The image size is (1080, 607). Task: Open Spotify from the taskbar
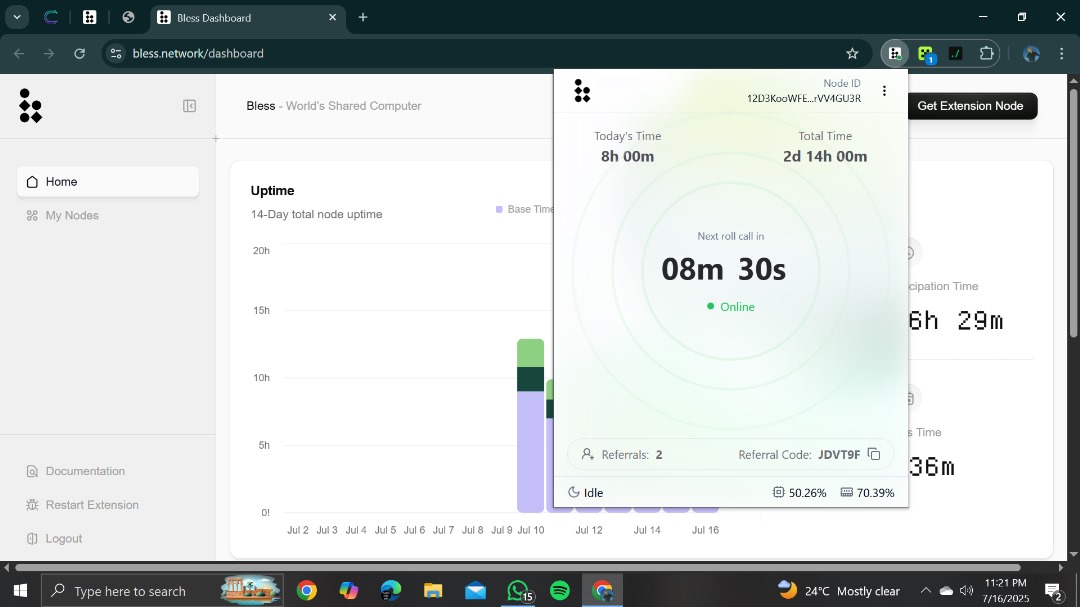point(560,590)
